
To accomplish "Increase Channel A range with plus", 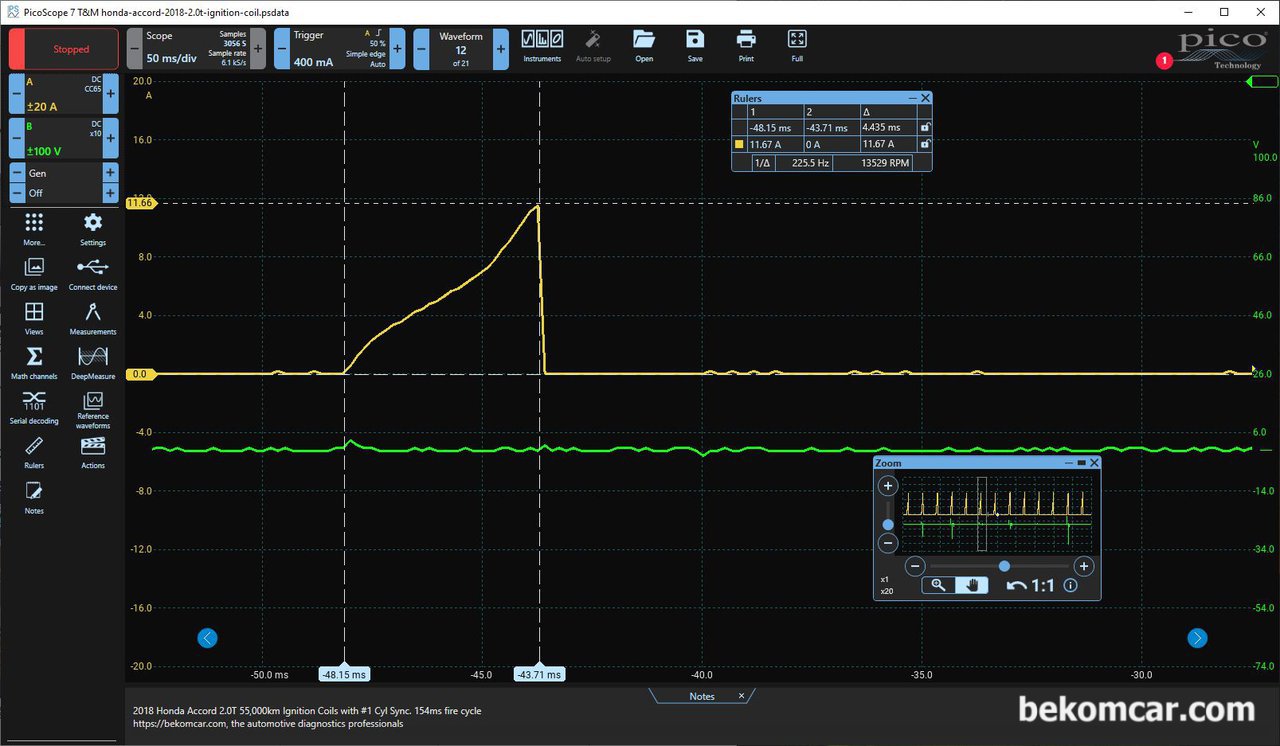I will pyautogui.click(x=110, y=93).
